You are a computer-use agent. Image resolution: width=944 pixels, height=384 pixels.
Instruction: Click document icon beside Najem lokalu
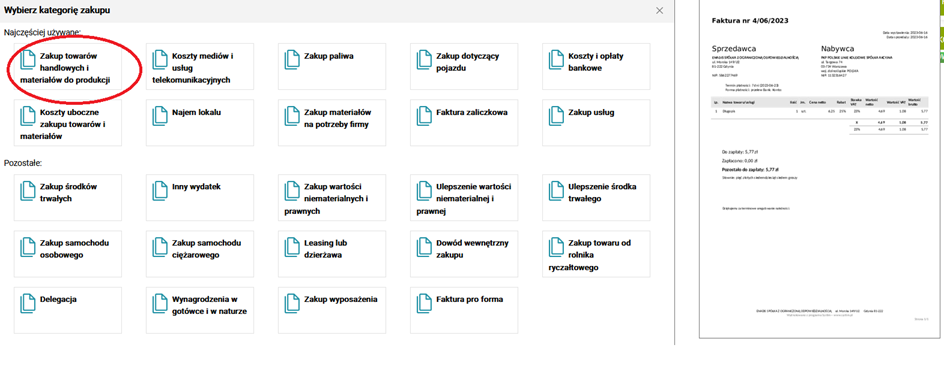click(x=161, y=116)
